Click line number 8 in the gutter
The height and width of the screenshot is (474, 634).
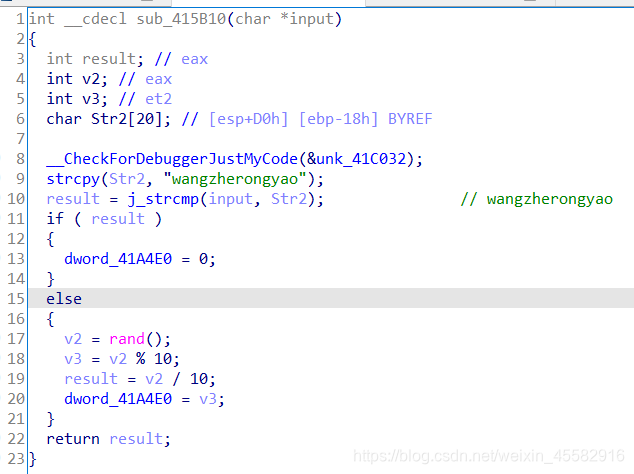20,159
